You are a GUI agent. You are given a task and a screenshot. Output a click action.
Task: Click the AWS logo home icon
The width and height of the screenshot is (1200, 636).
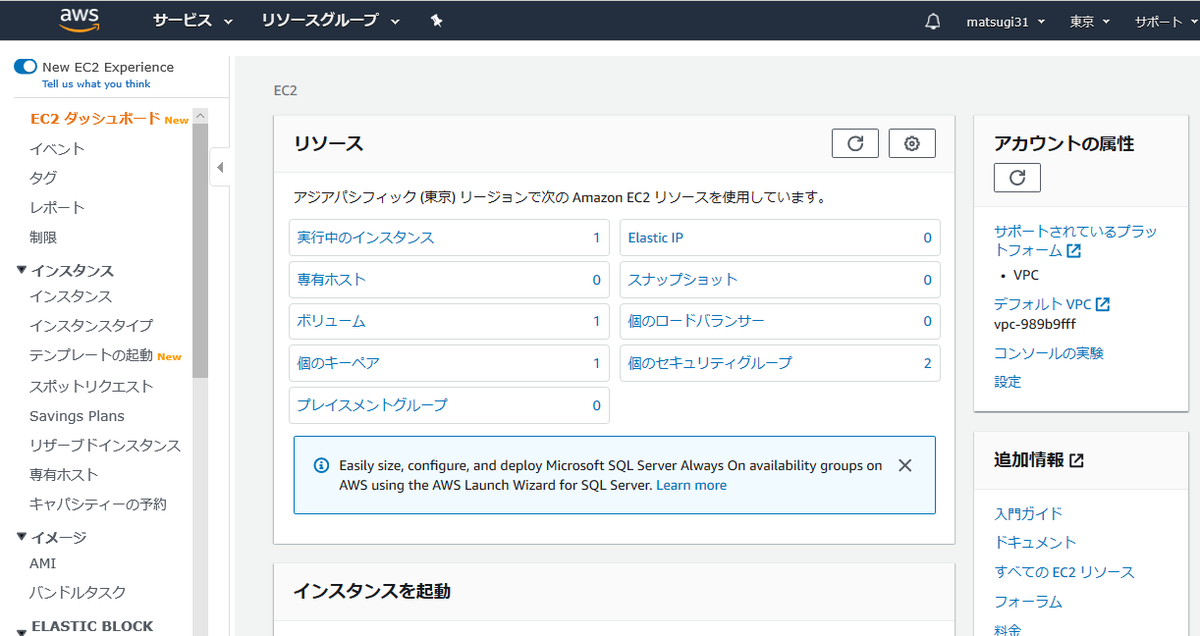(x=80, y=19)
